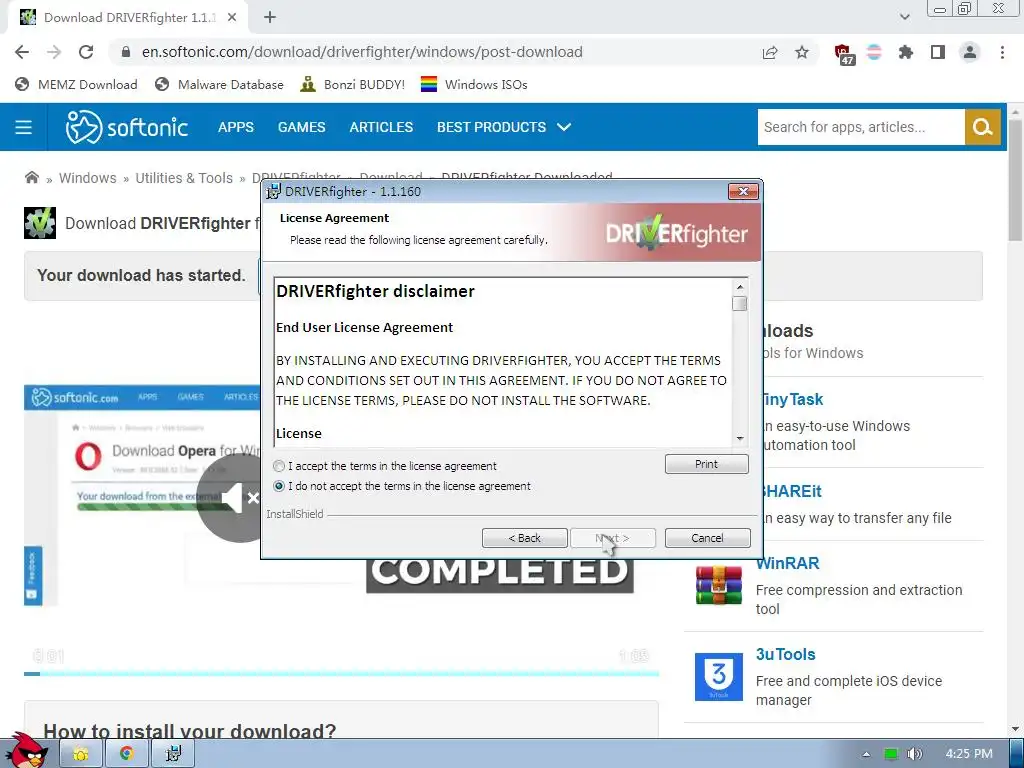
Task: Click the share page icon in address bar
Action: (770, 52)
